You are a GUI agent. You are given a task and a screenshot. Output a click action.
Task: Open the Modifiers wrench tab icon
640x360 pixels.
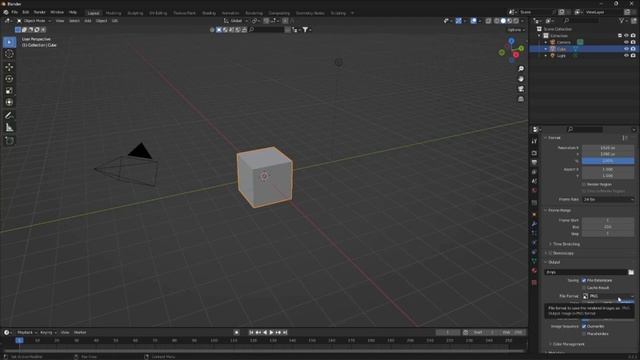534,224
